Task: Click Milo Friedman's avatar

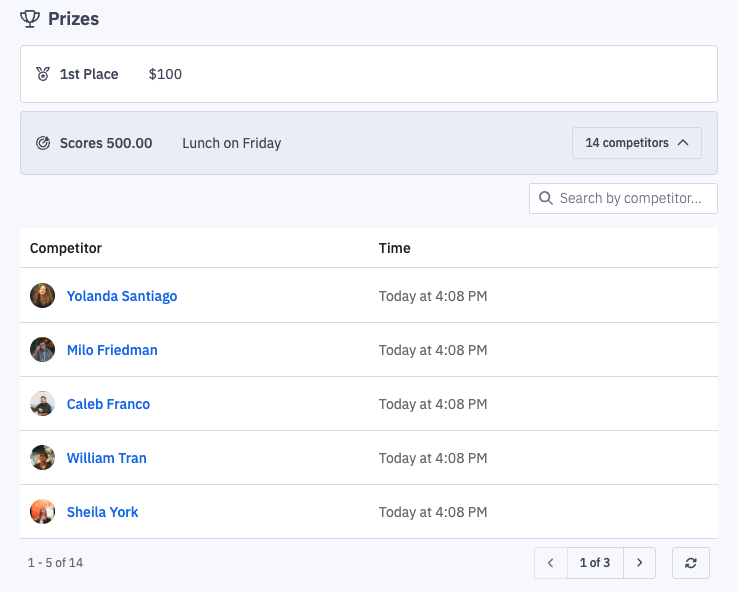Action: click(42, 350)
